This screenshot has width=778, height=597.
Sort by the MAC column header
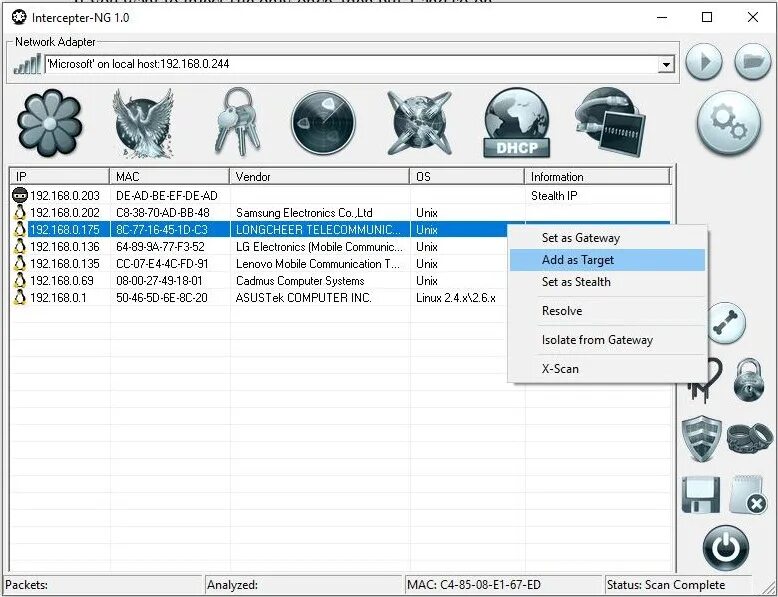pos(169,177)
